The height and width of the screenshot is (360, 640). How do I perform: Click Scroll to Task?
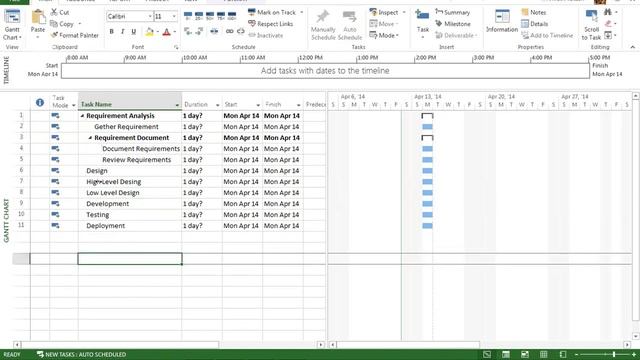(591, 25)
